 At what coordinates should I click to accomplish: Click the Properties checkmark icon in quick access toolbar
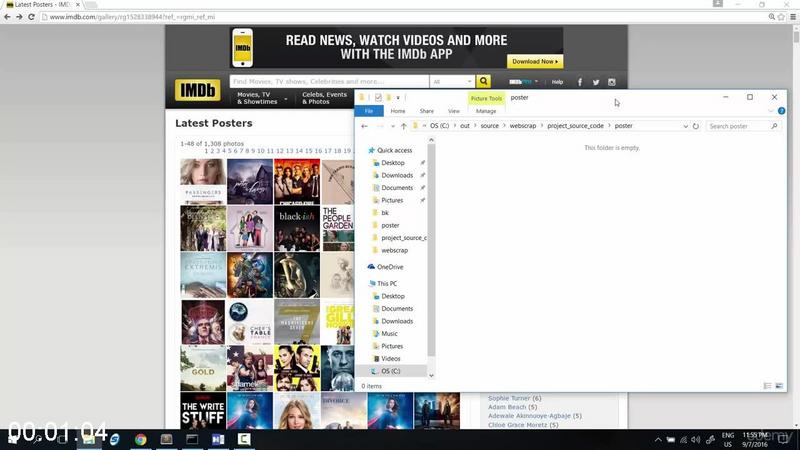(x=378, y=97)
